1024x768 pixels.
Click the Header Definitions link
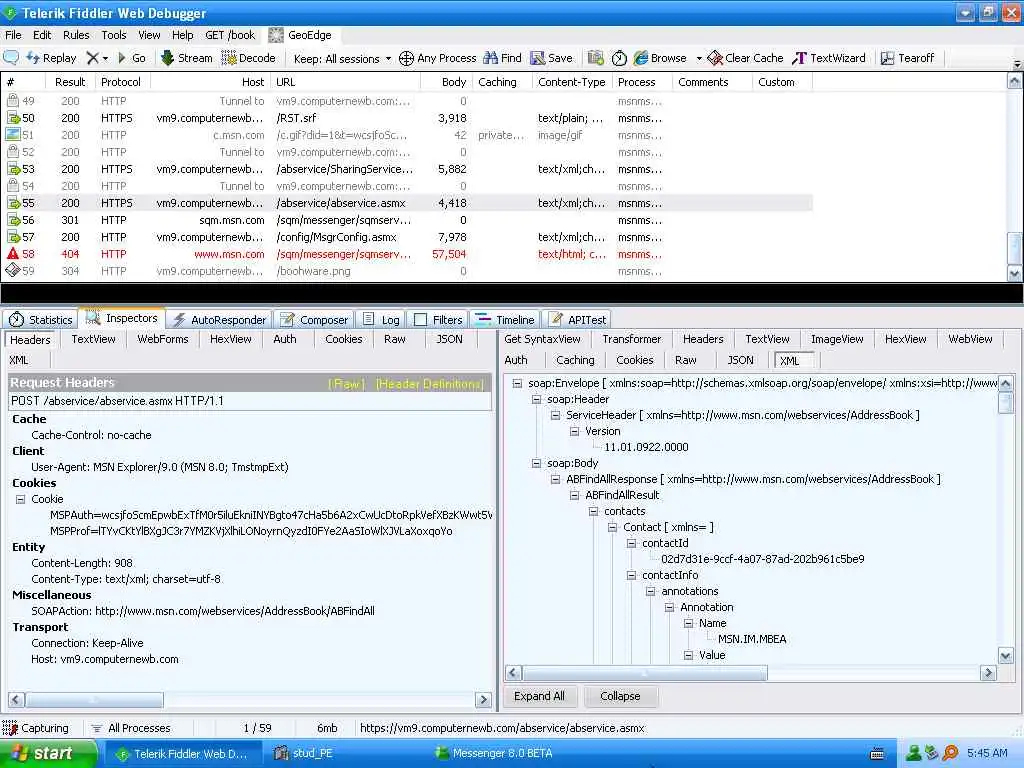coord(430,384)
